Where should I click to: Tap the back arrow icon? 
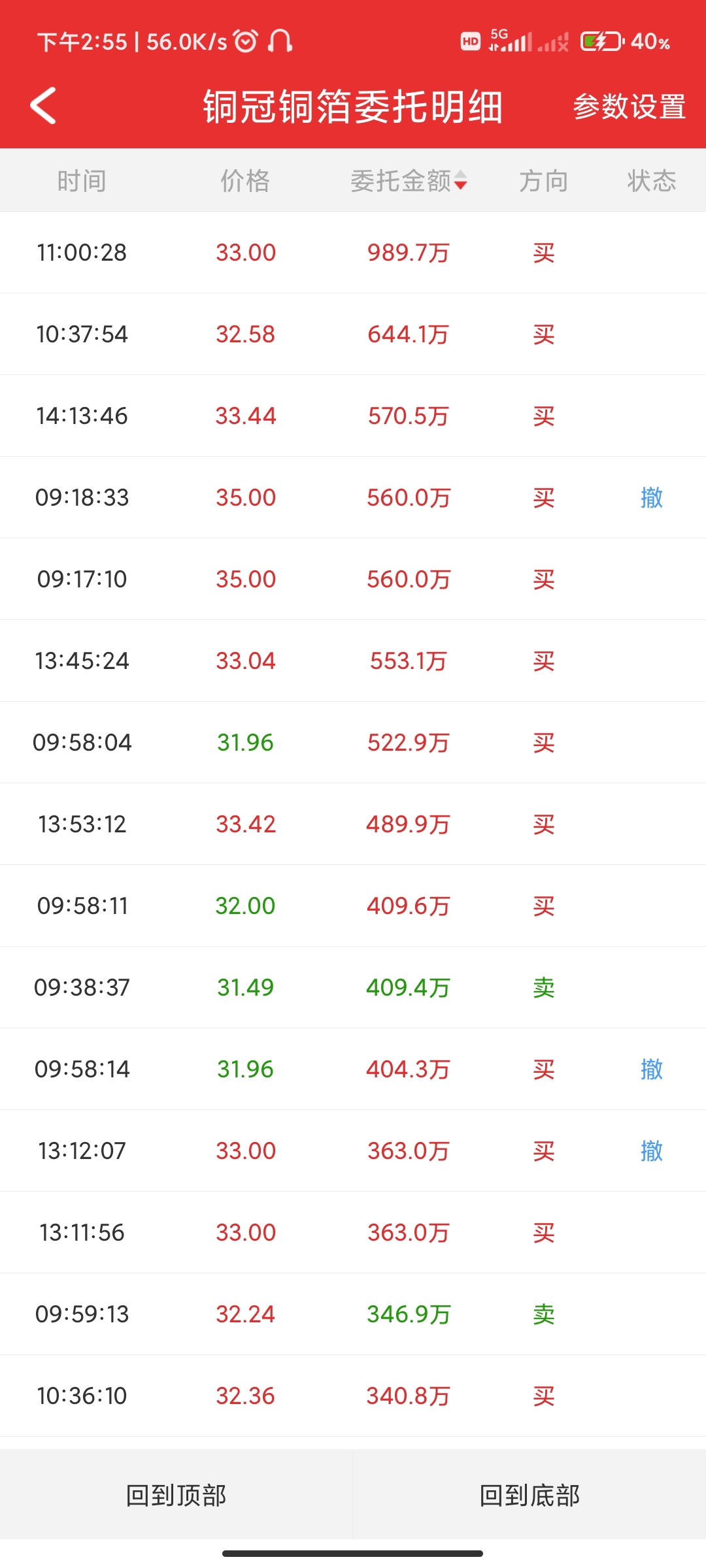[44, 106]
